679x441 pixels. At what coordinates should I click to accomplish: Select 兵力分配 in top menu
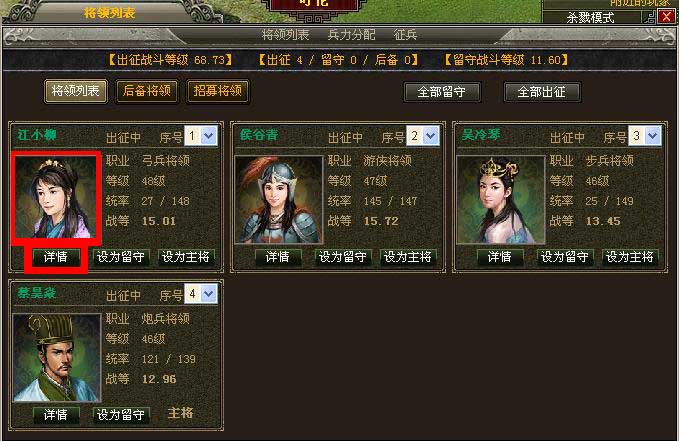(351, 35)
